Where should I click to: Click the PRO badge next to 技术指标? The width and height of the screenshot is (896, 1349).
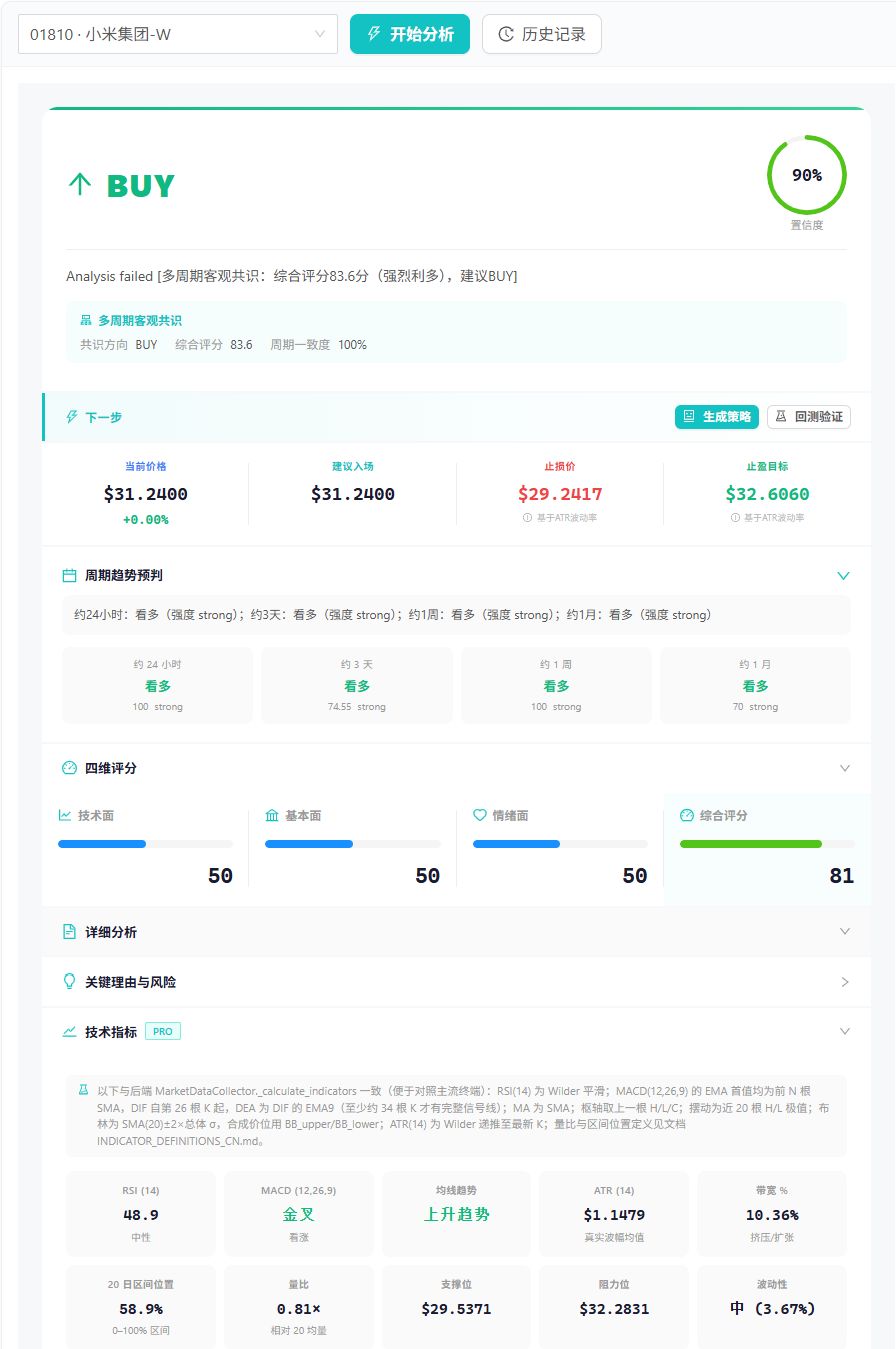click(x=163, y=1031)
